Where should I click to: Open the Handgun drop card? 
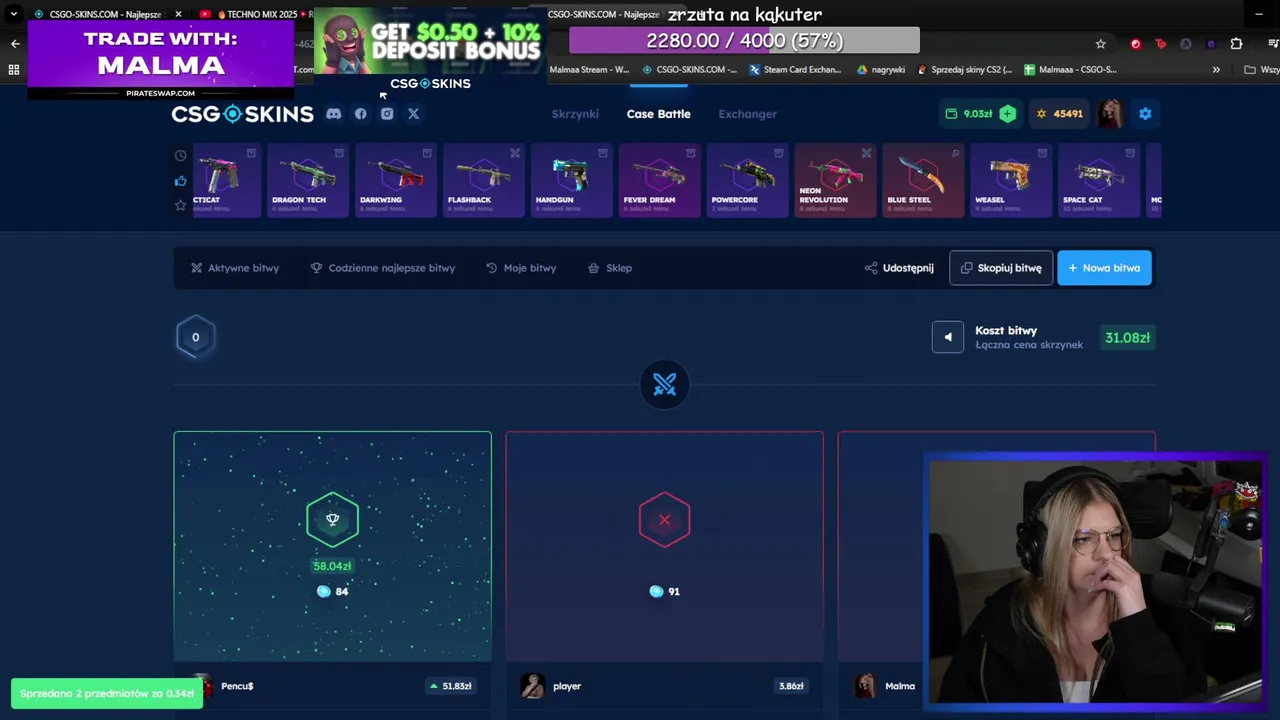(x=571, y=180)
